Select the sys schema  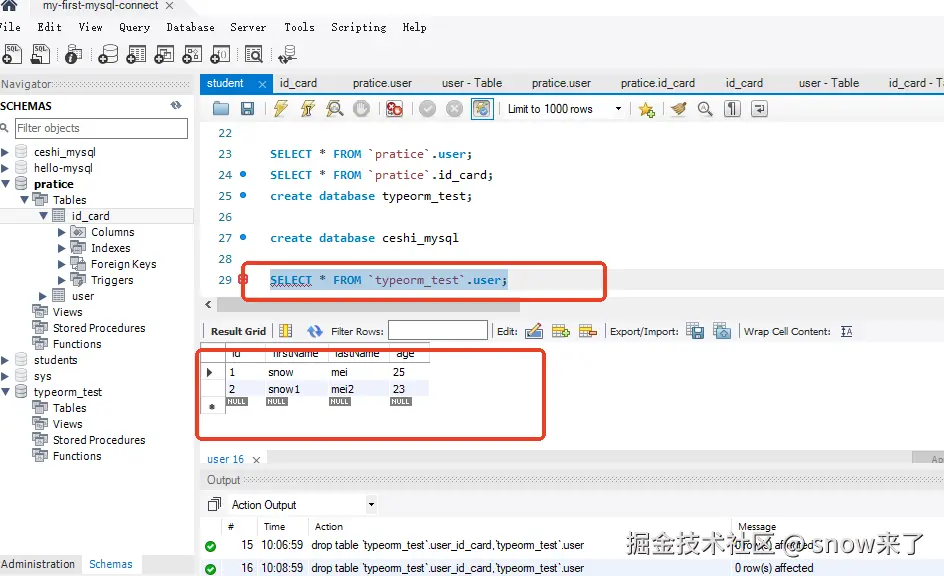tap(42, 376)
